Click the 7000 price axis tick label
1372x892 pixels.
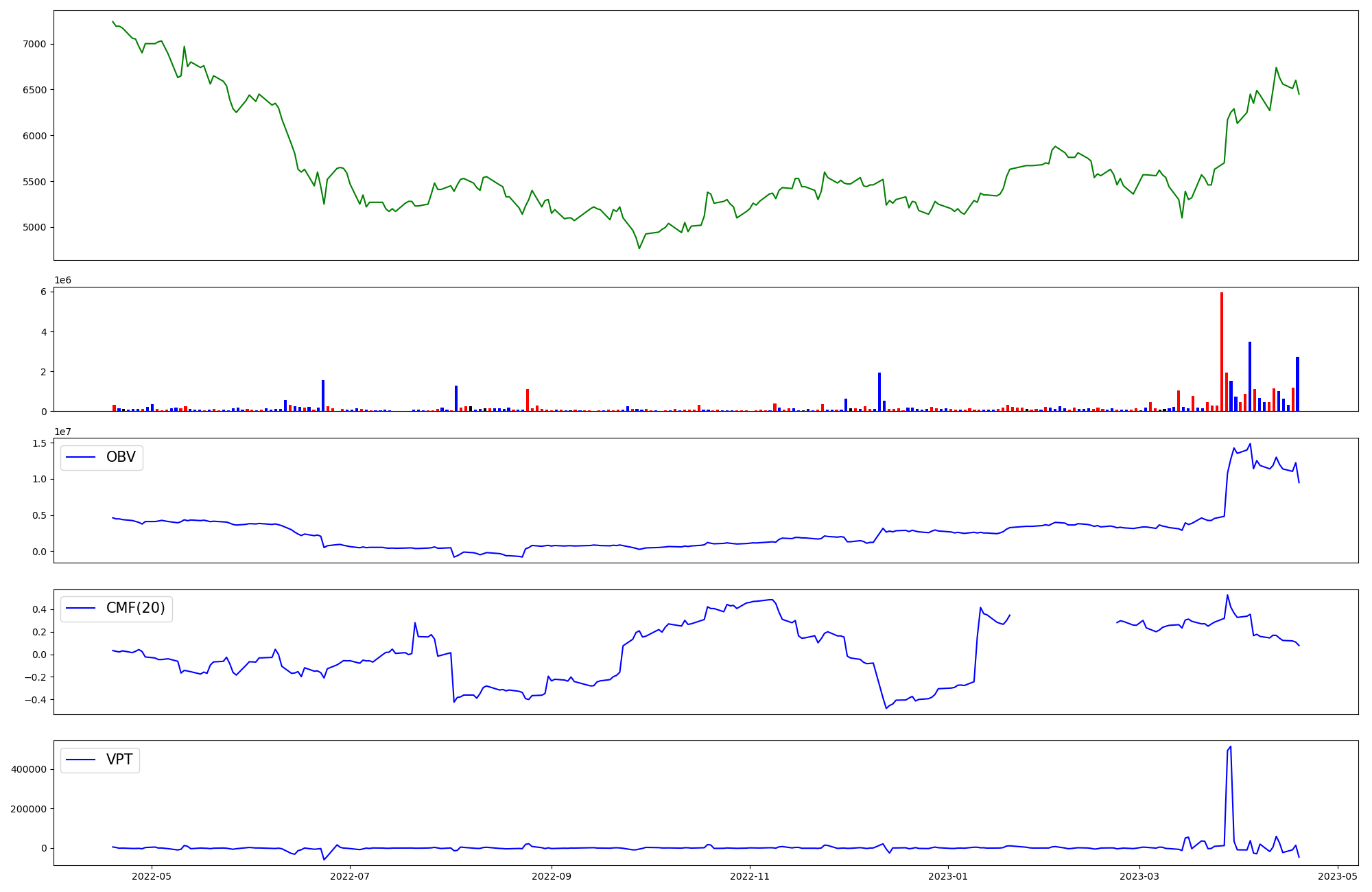(x=34, y=44)
